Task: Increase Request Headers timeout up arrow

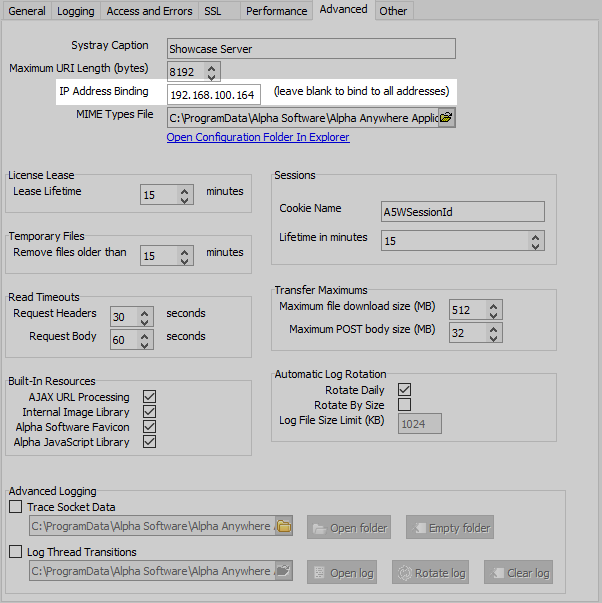Action: point(145,313)
